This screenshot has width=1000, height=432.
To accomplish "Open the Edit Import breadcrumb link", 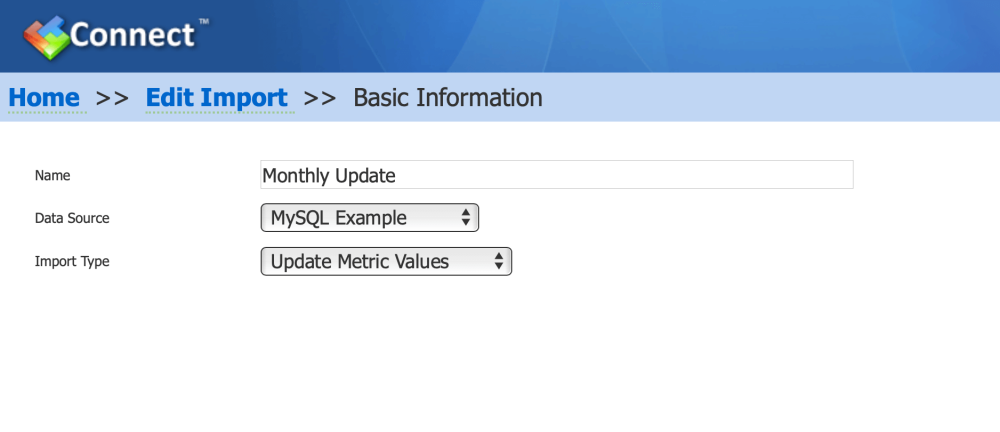I will pyautogui.click(x=217, y=98).
